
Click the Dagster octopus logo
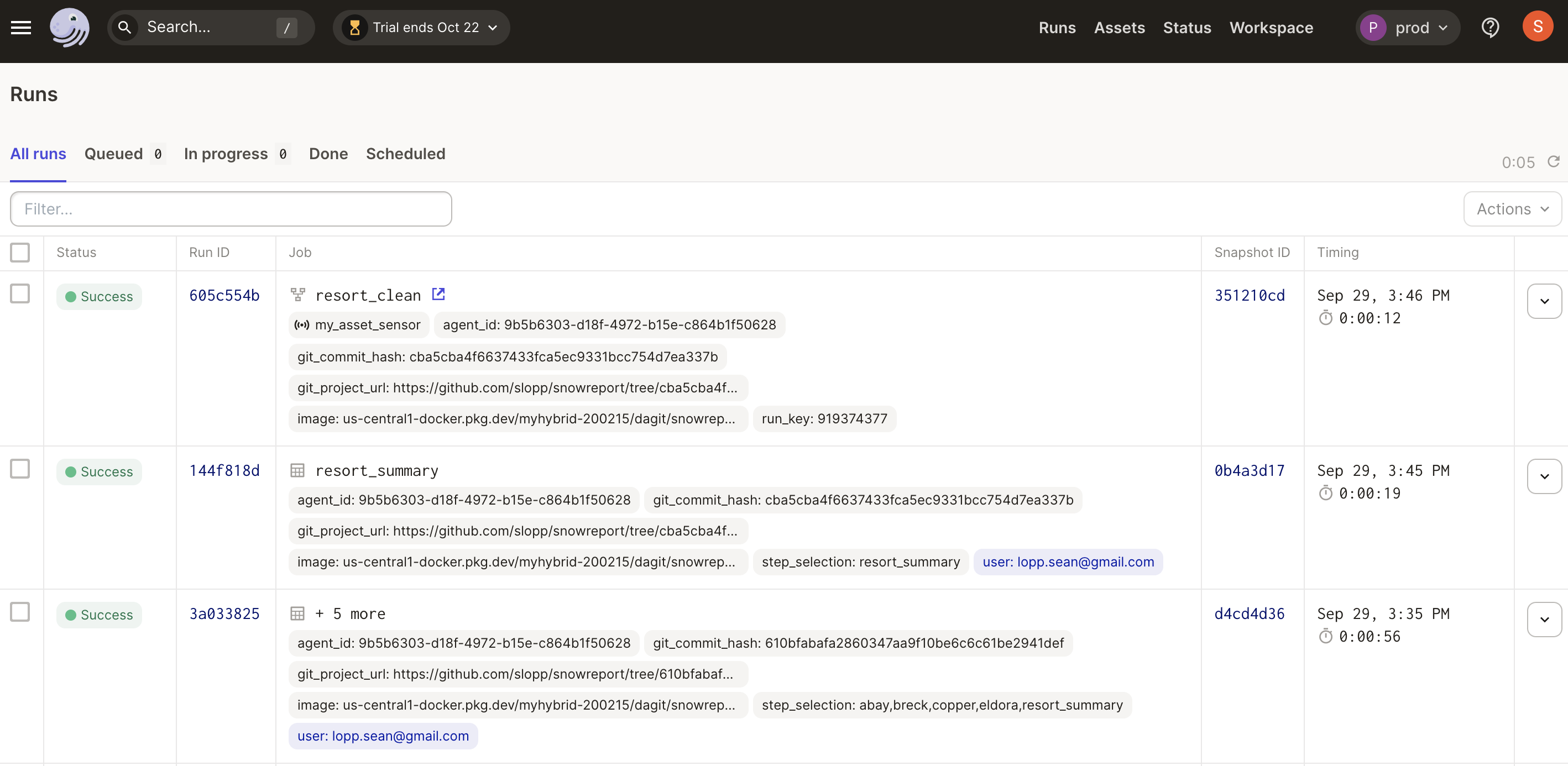click(x=70, y=28)
